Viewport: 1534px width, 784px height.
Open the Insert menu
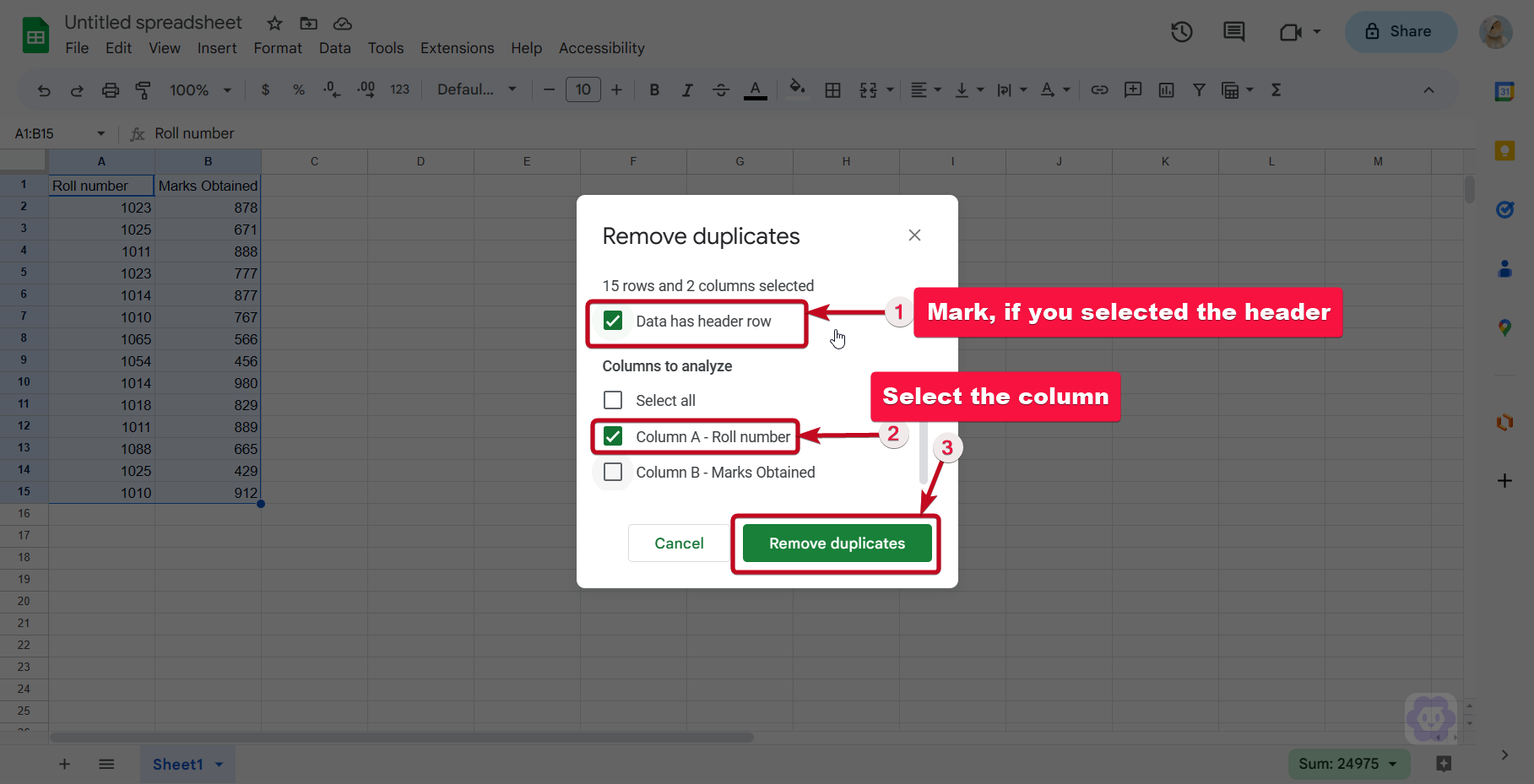[x=217, y=48]
